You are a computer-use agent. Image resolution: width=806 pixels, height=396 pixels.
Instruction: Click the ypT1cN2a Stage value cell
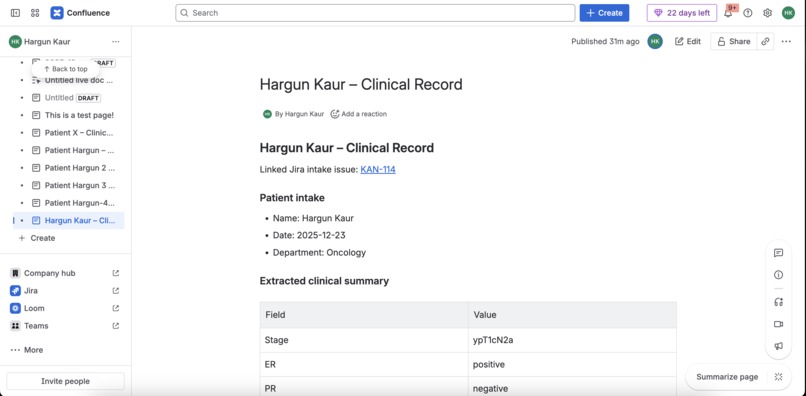(x=572, y=340)
